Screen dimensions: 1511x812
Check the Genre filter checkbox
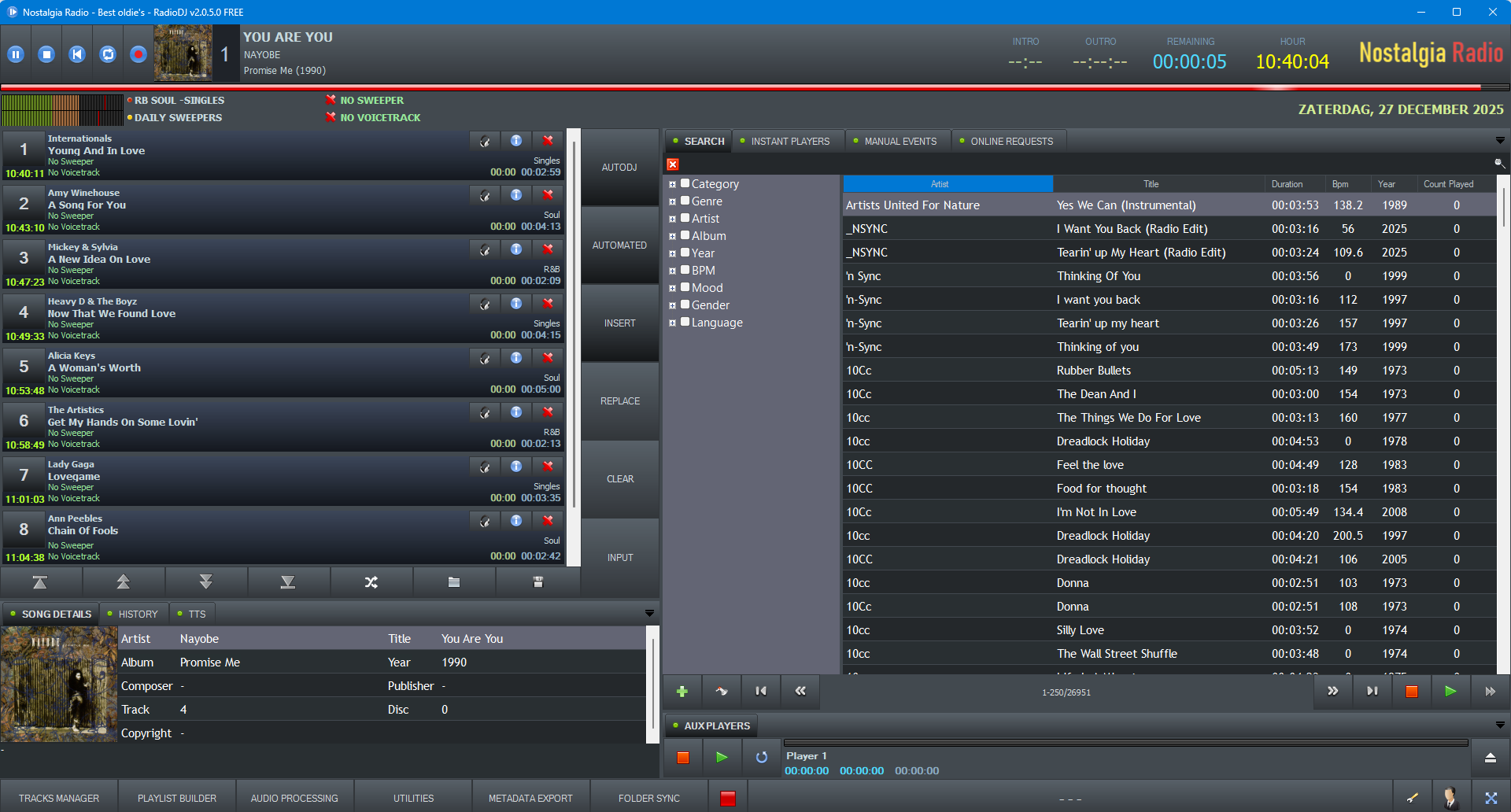pyautogui.click(x=685, y=201)
